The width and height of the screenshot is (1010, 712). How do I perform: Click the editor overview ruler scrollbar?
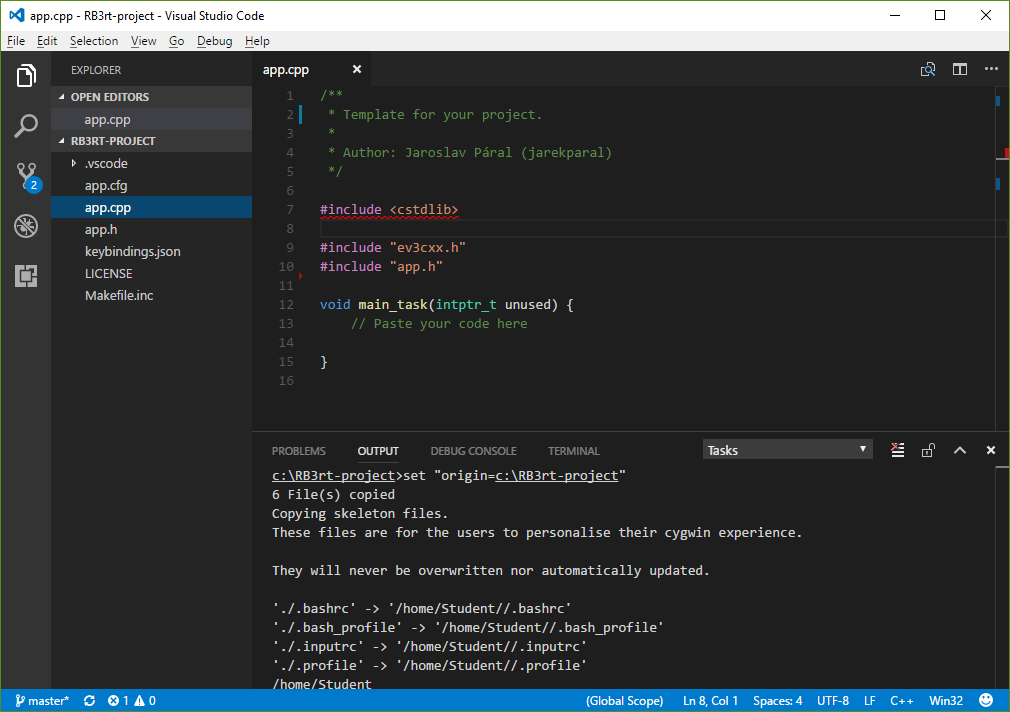pyautogui.click(x=1002, y=258)
